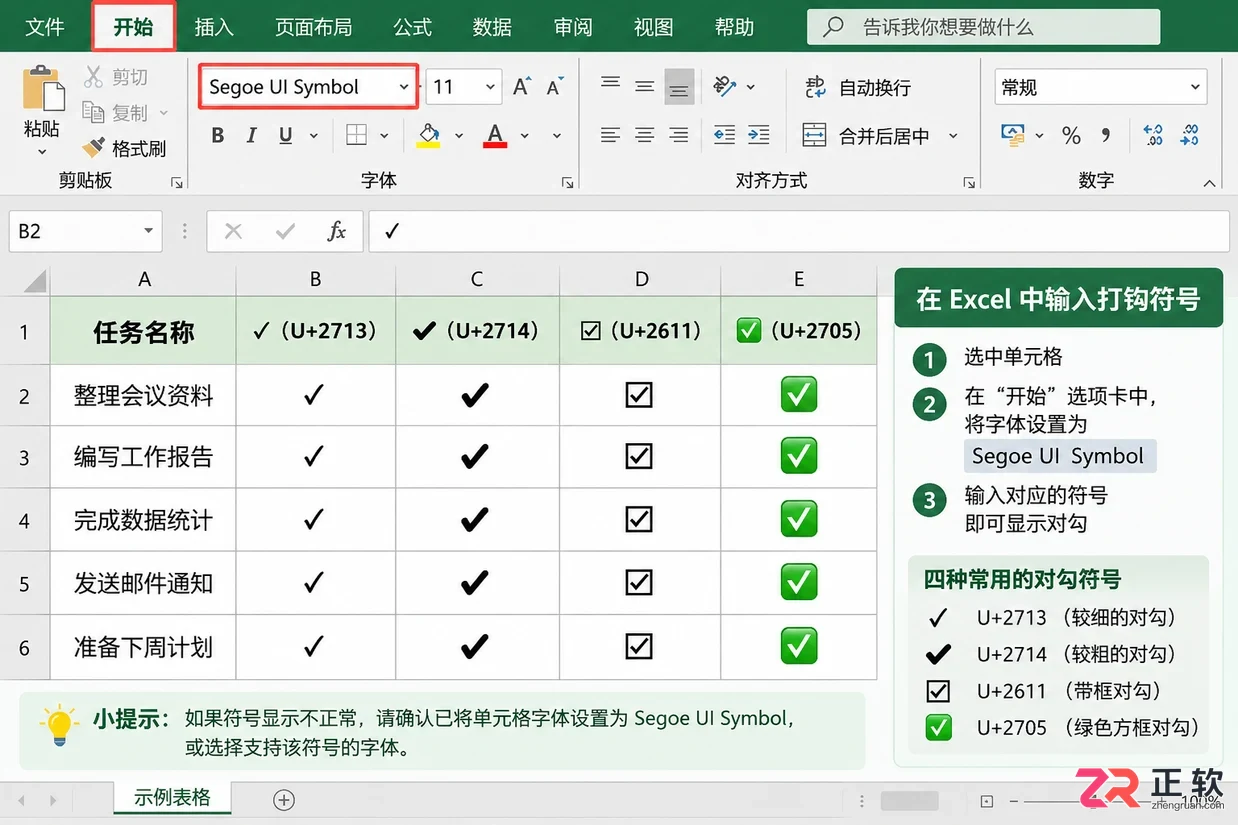Screen dimensions: 1238x825
Task: Click the Cut (剪切) scissors icon
Action: coord(94,76)
